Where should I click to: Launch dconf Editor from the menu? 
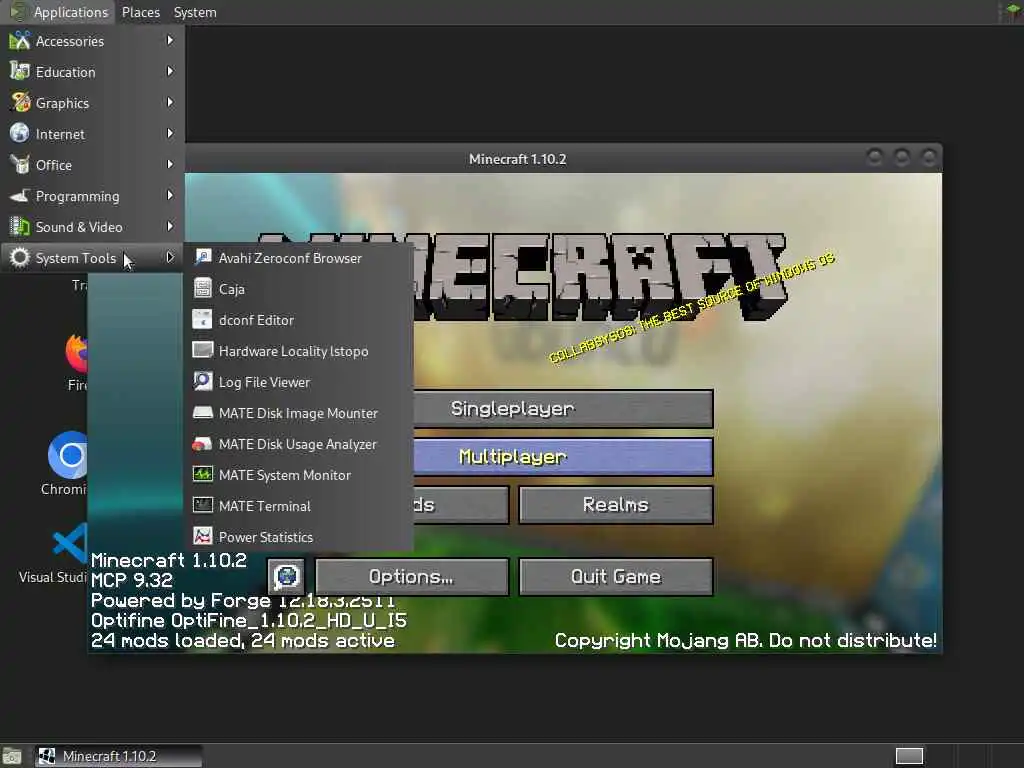pyautogui.click(x=299, y=320)
